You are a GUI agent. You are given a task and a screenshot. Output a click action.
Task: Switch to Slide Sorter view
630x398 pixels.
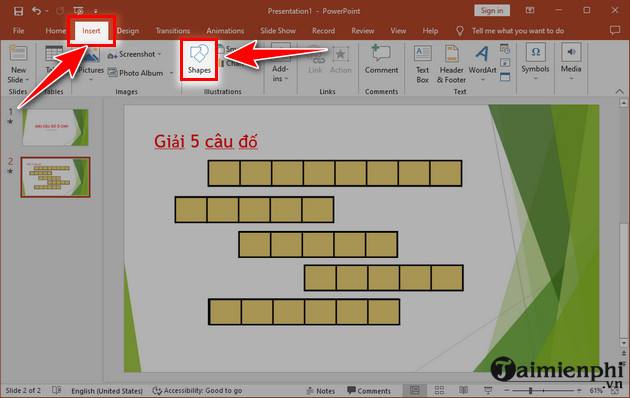point(439,390)
